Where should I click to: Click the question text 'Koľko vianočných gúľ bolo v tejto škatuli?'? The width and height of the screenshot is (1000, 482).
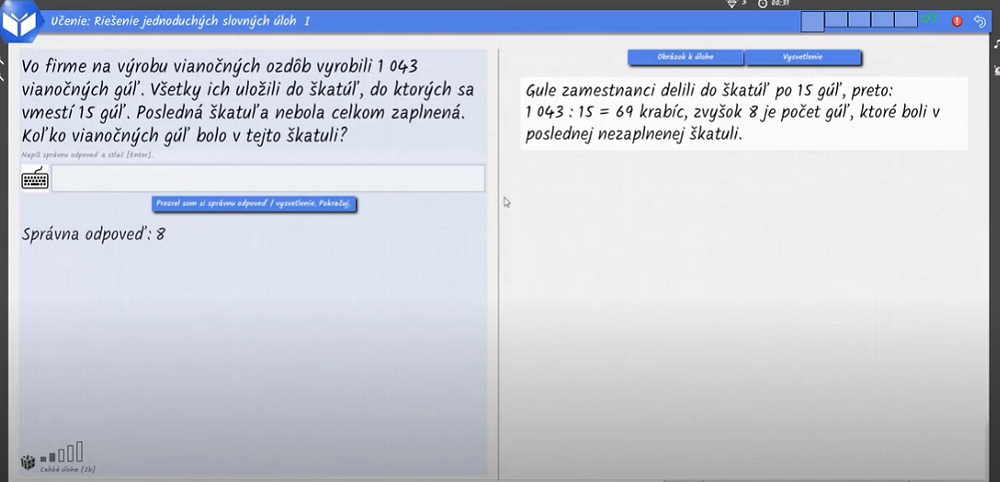(185, 137)
